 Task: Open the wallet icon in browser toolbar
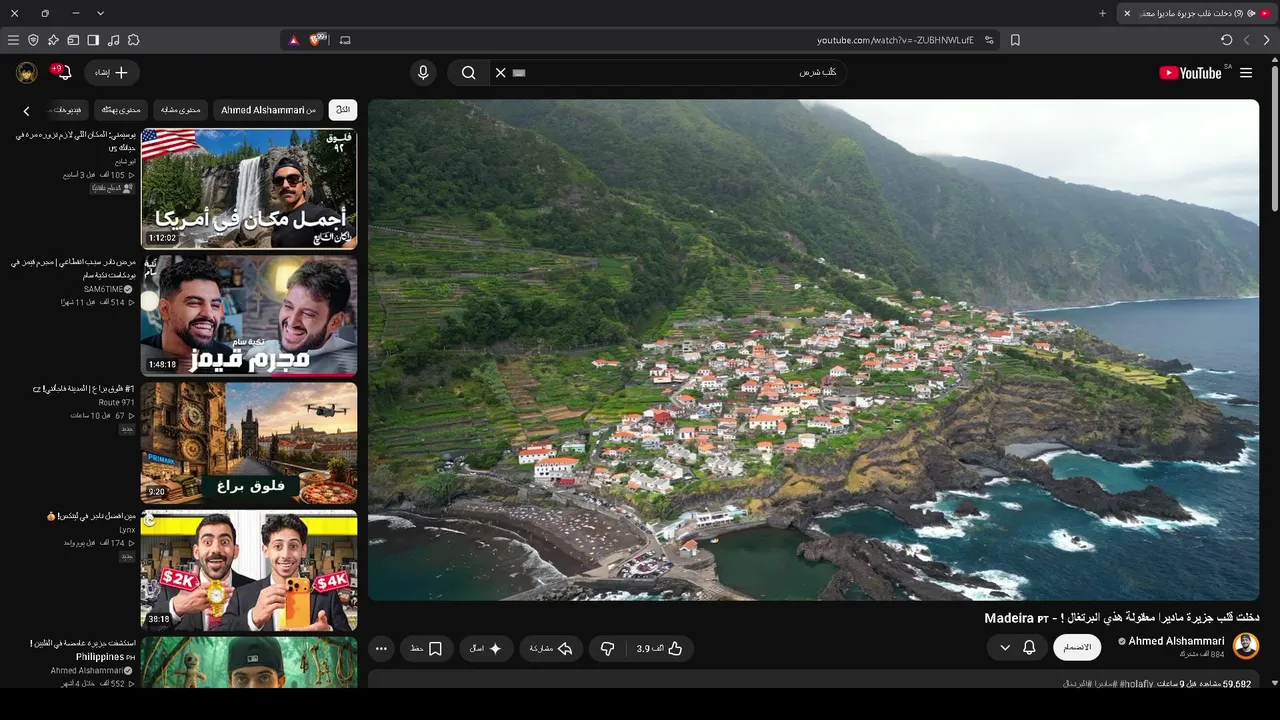pyautogui.click(x=73, y=40)
